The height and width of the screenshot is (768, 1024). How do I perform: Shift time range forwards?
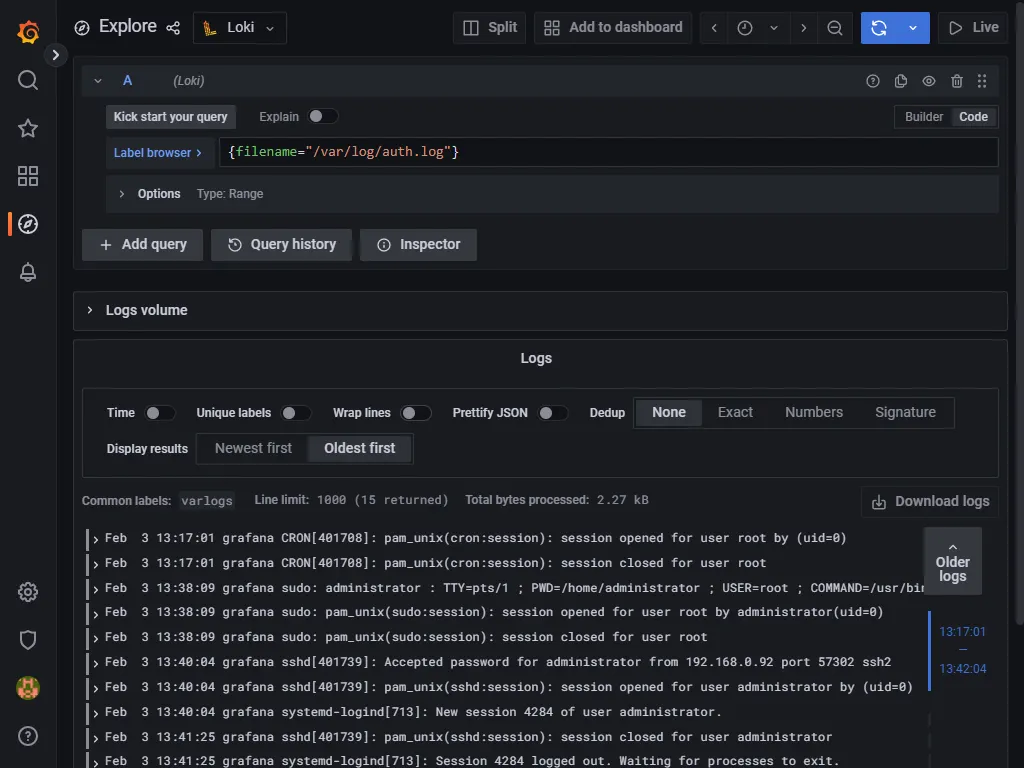pos(803,28)
